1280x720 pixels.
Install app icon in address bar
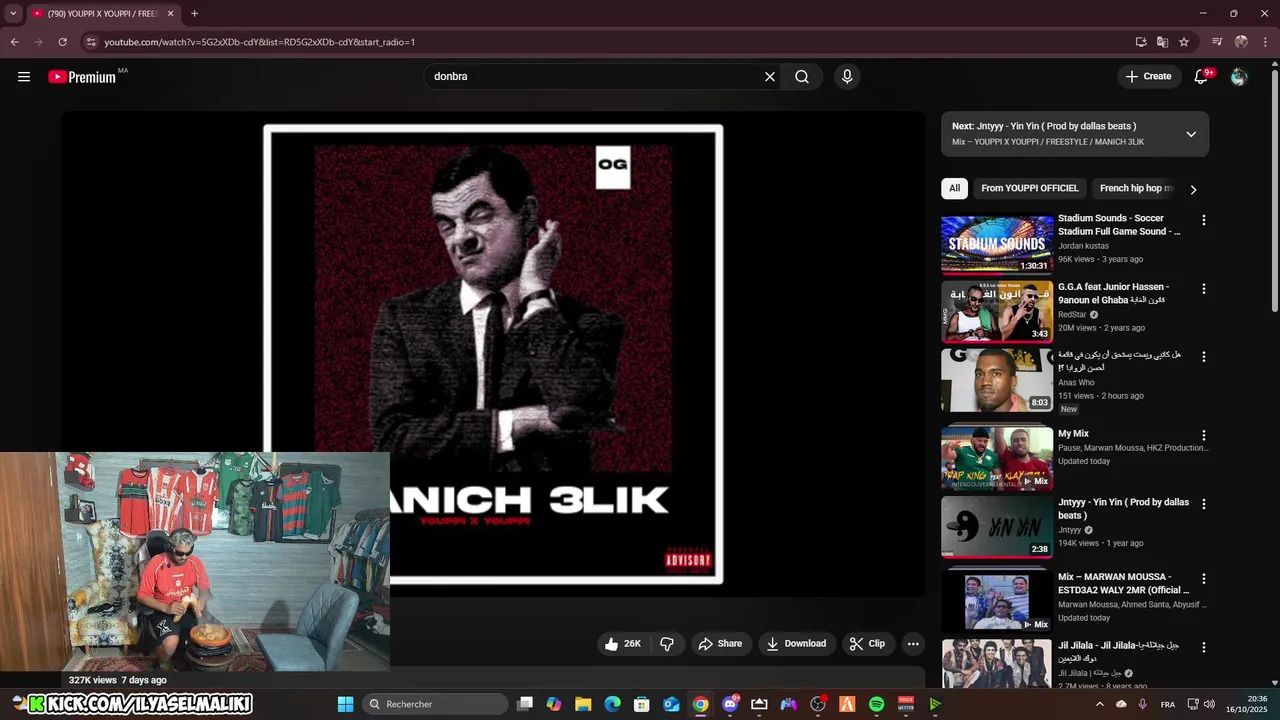[1141, 42]
